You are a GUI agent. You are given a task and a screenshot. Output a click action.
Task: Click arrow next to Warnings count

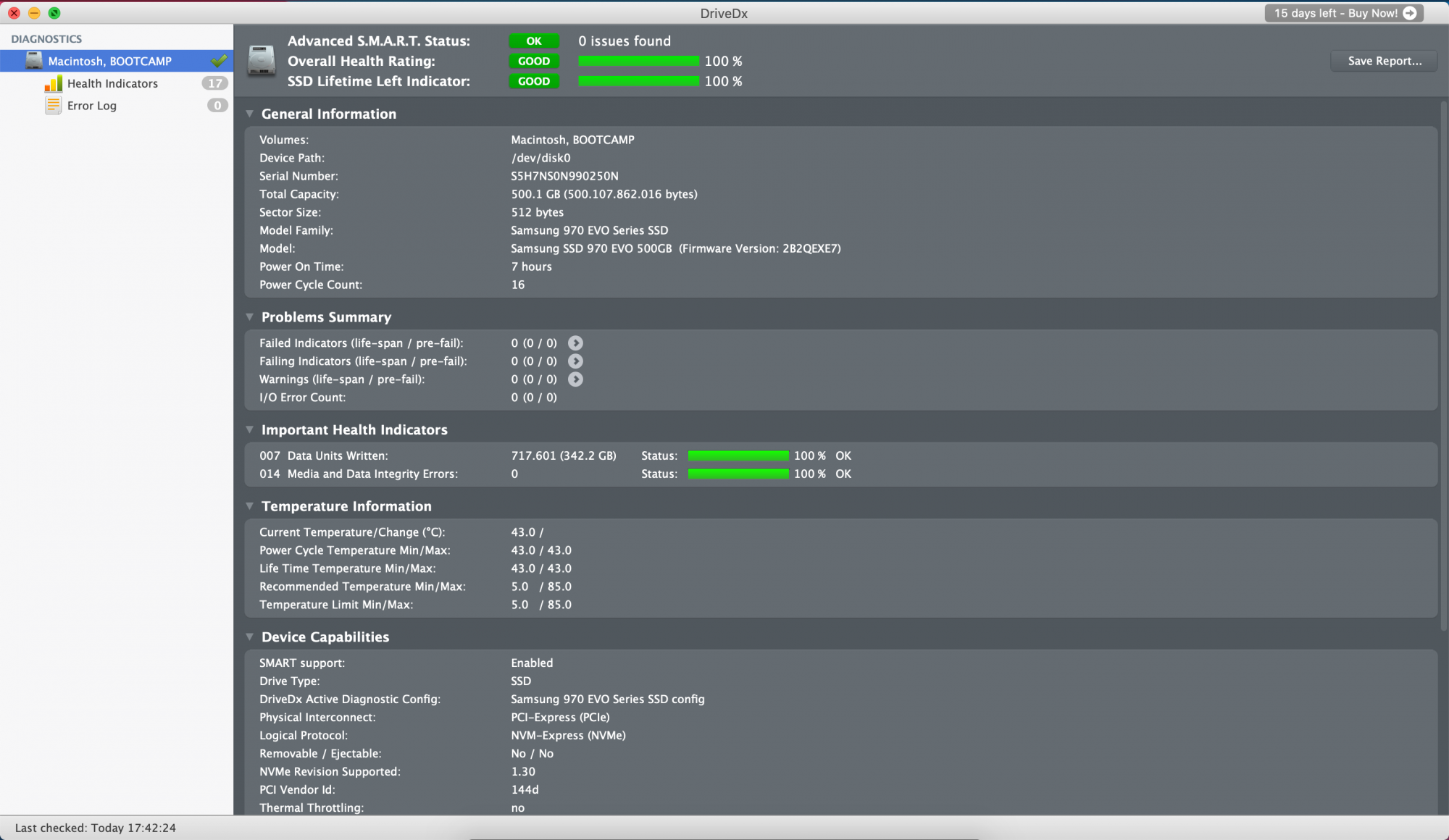575,379
